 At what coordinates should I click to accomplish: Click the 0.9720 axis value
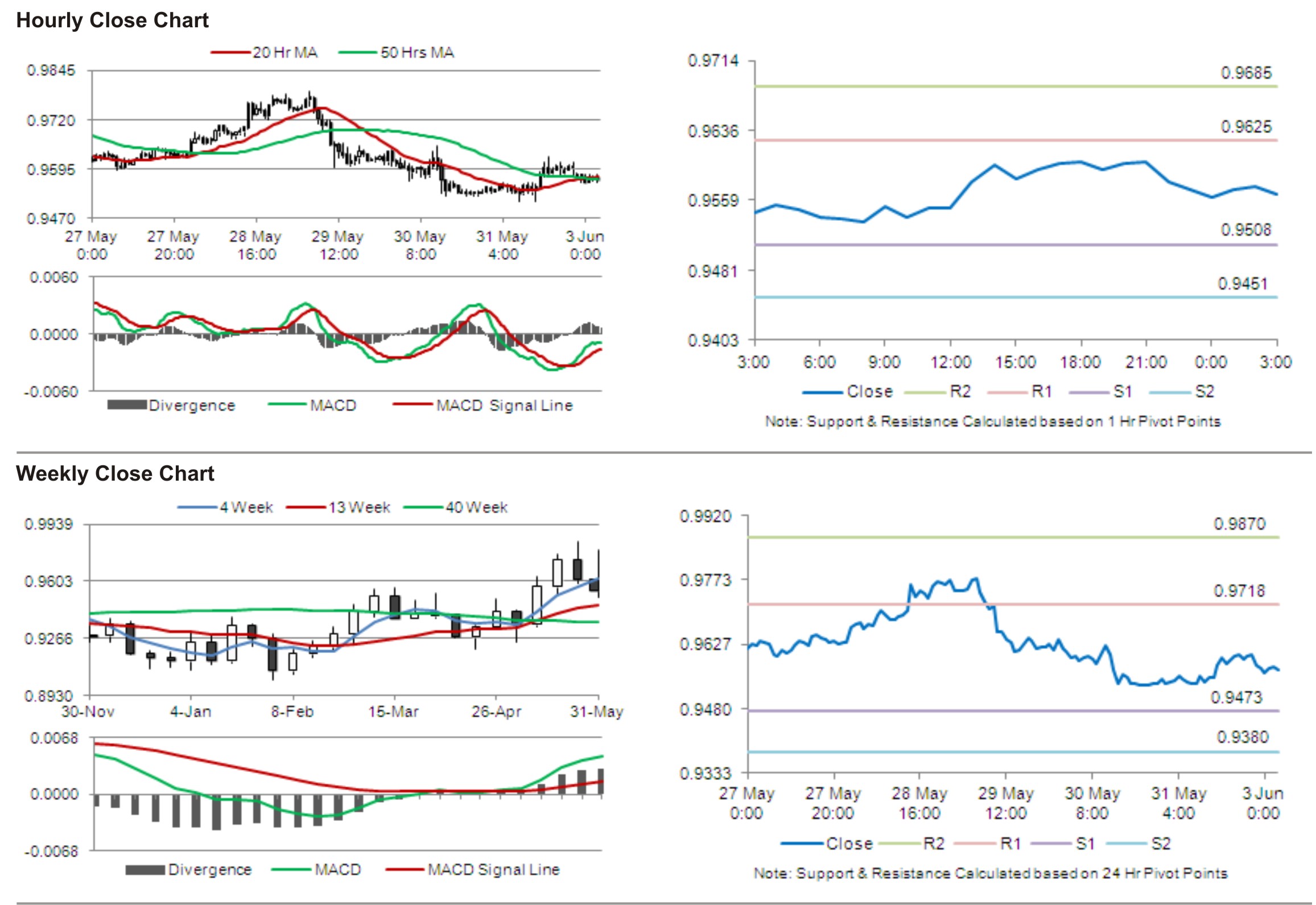tap(51, 121)
